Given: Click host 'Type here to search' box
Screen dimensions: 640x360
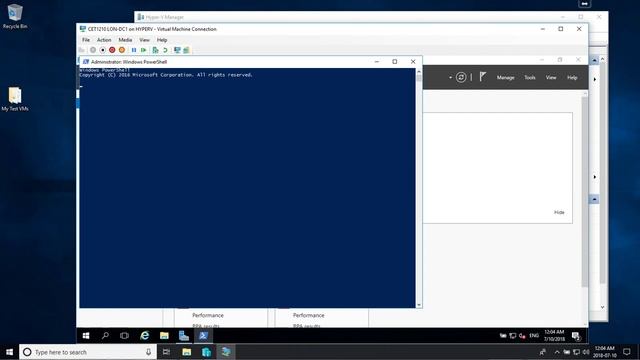Looking at the screenshot, I should click(88, 352).
